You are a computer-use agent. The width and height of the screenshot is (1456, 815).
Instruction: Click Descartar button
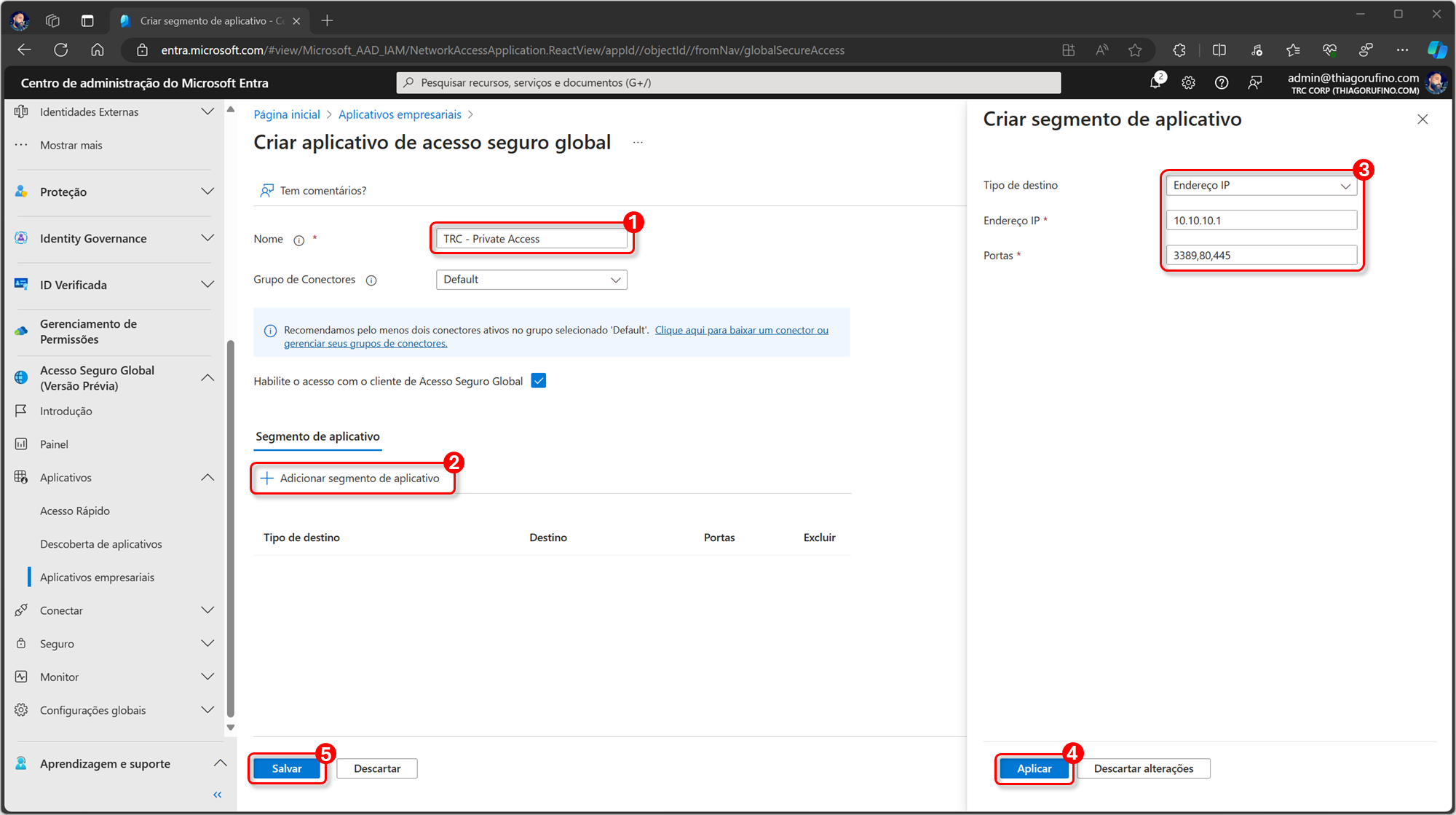pos(377,768)
